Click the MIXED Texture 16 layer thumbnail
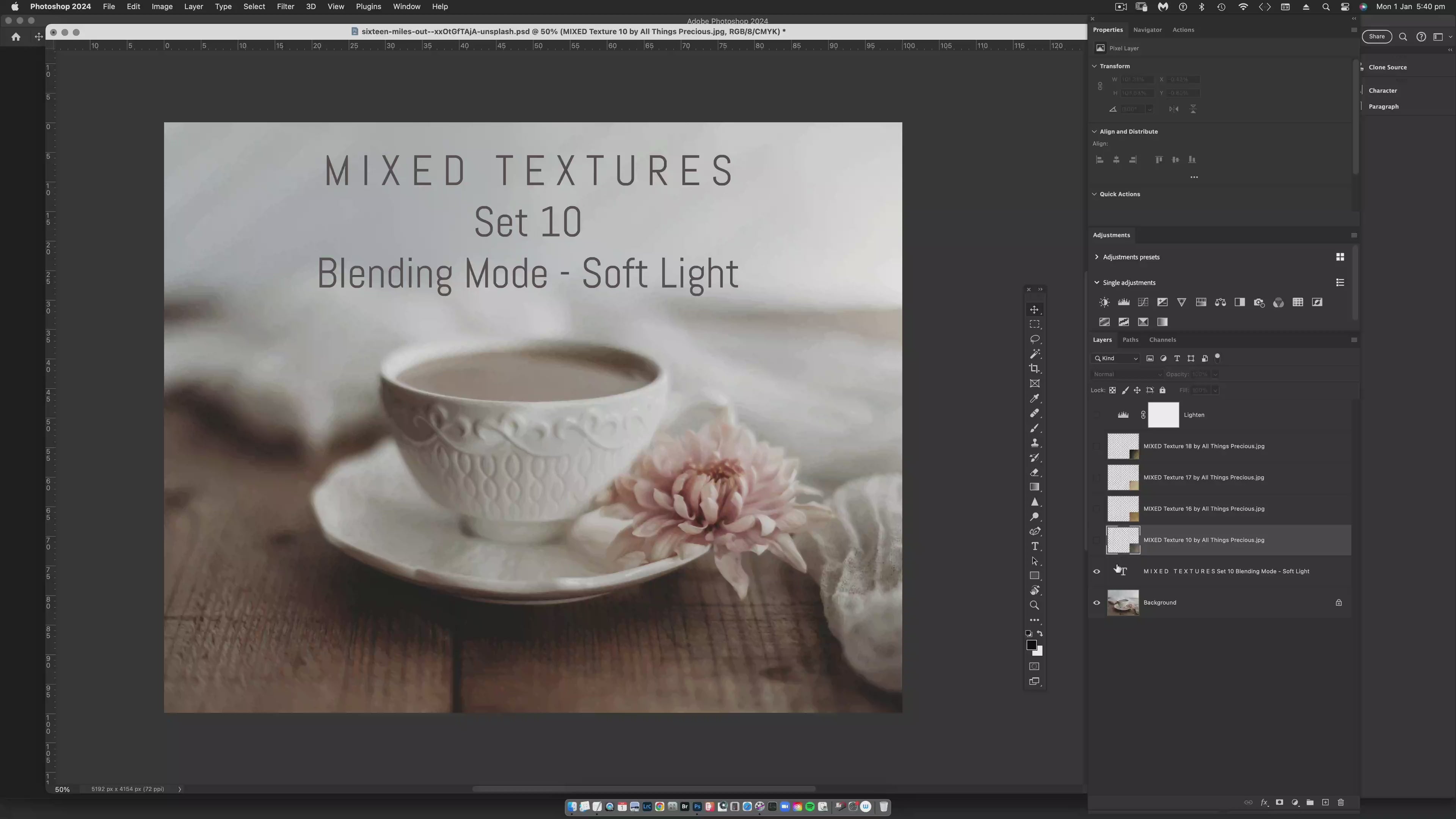1456x819 pixels. tap(1123, 509)
